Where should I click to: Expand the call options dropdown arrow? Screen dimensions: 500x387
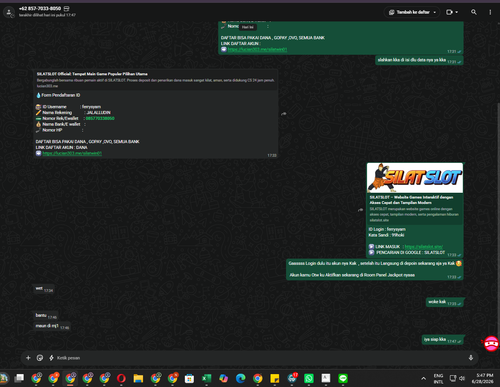tap(457, 12)
